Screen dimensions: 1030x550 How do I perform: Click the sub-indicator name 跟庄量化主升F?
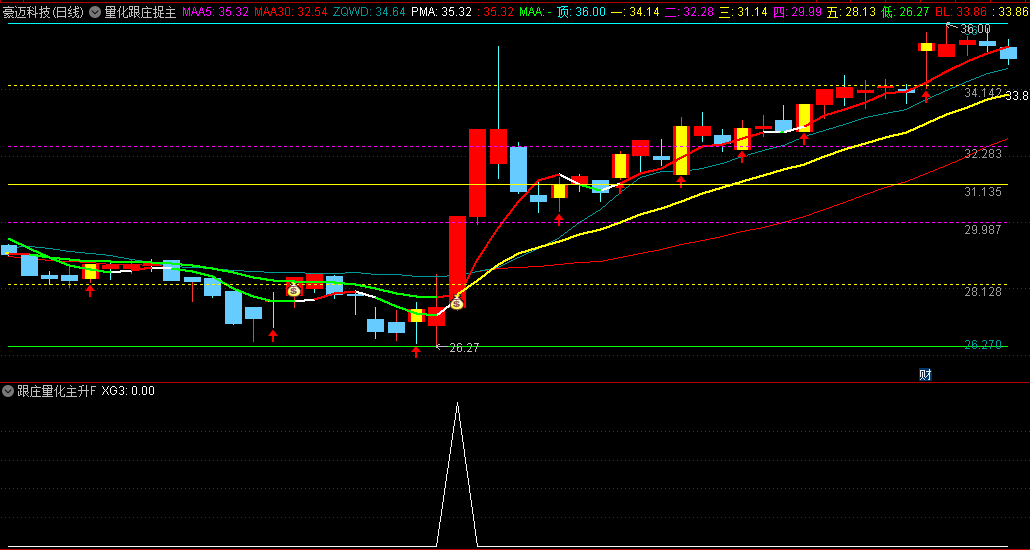click(56, 391)
